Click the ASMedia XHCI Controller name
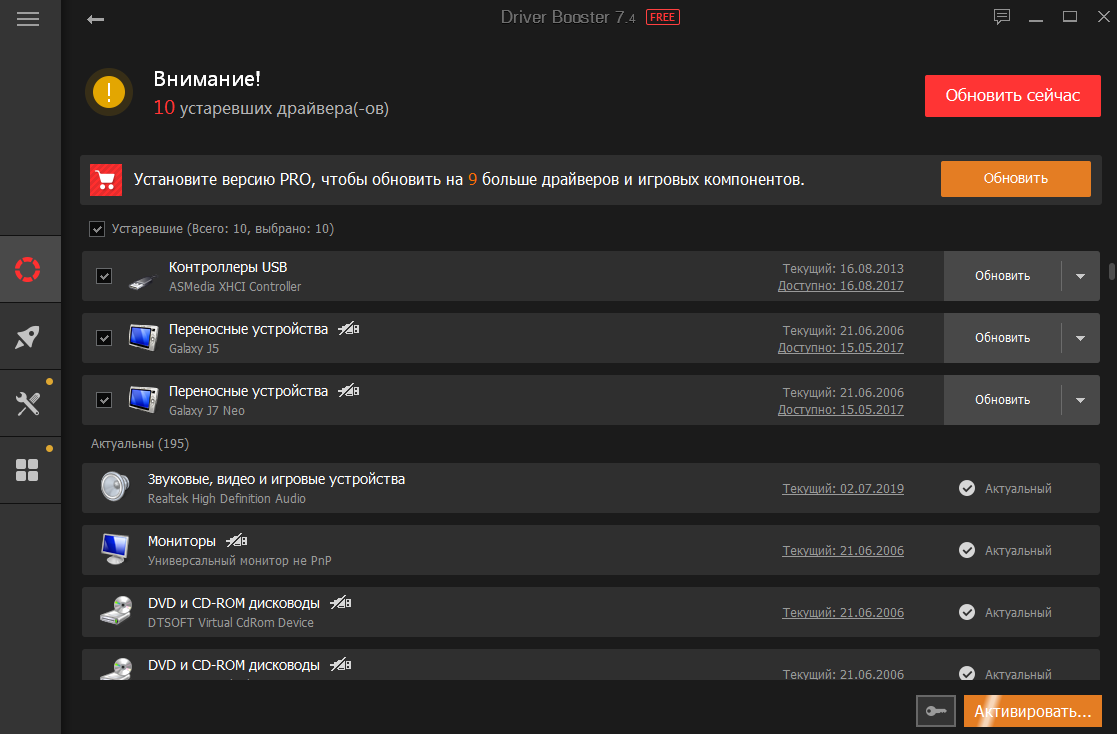The width and height of the screenshot is (1117, 734). [x=235, y=286]
